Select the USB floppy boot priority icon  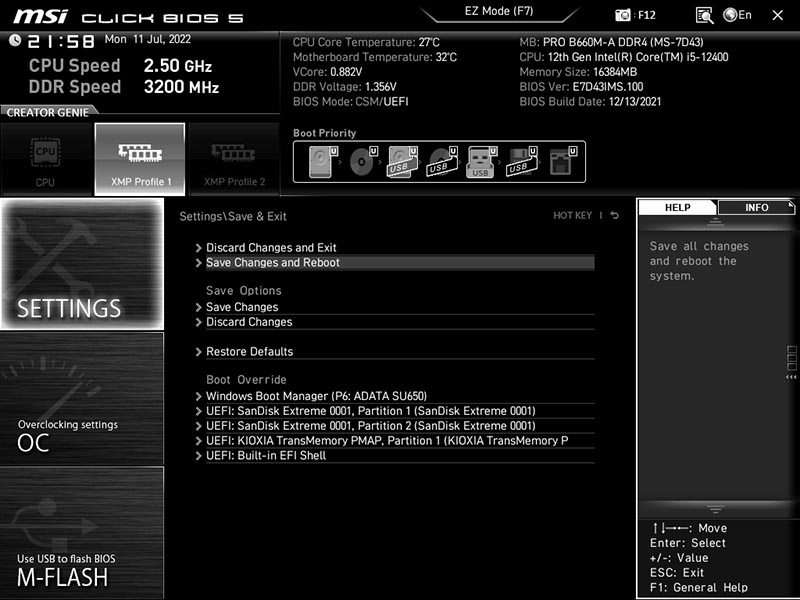point(521,161)
